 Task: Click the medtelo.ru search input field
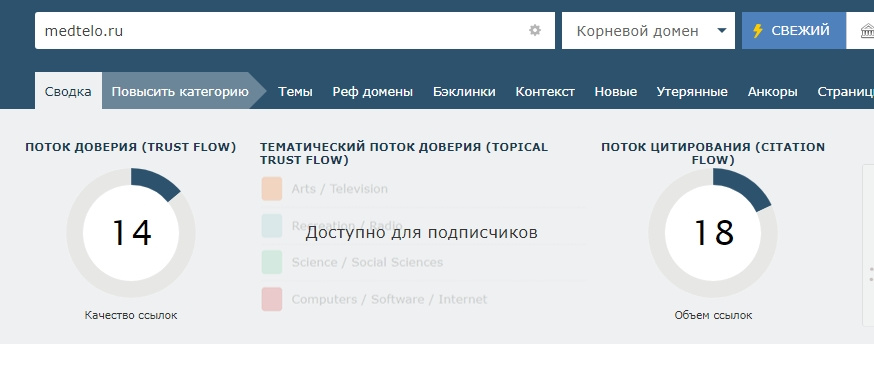[x=295, y=31]
